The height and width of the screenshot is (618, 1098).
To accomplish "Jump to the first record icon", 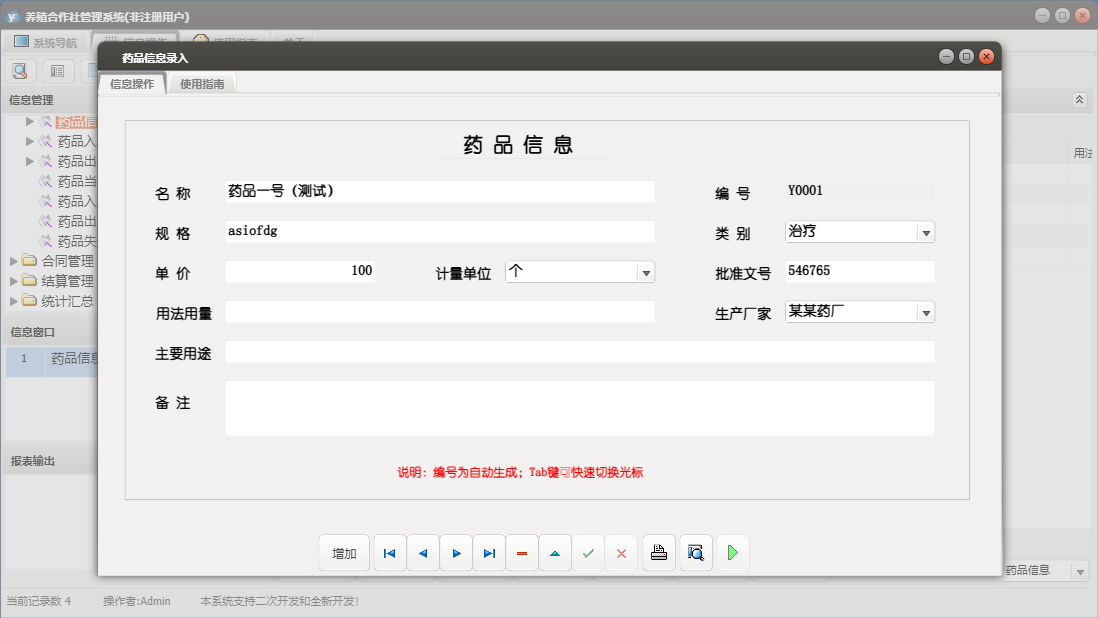I will (x=389, y=552).
